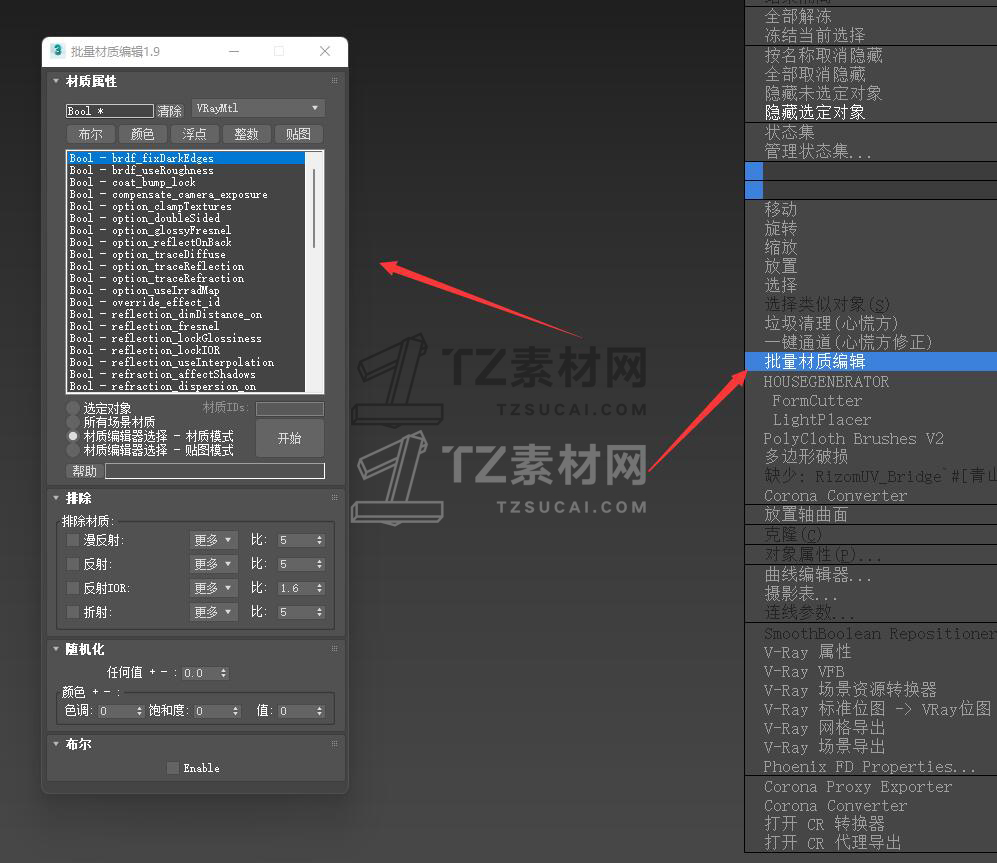
Task: Click the Bool * filter input field
Action: (109, 111)
